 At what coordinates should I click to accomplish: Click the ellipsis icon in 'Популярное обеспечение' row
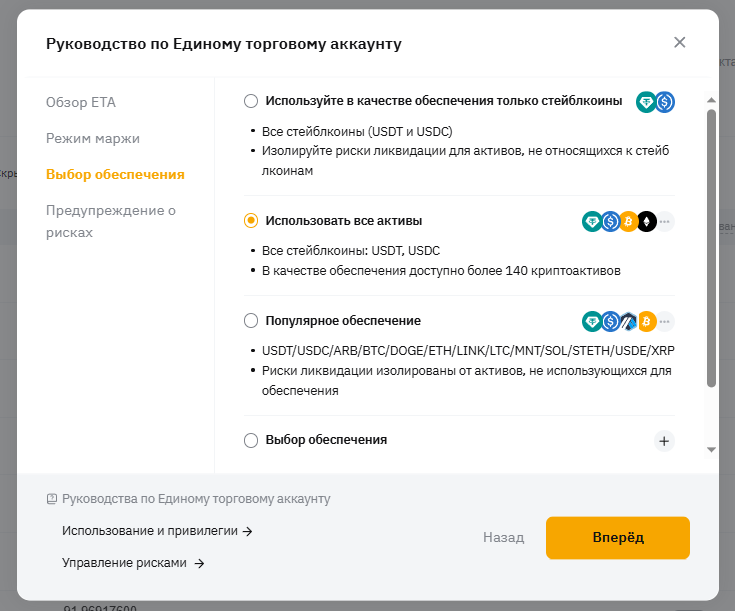(665, 322)
